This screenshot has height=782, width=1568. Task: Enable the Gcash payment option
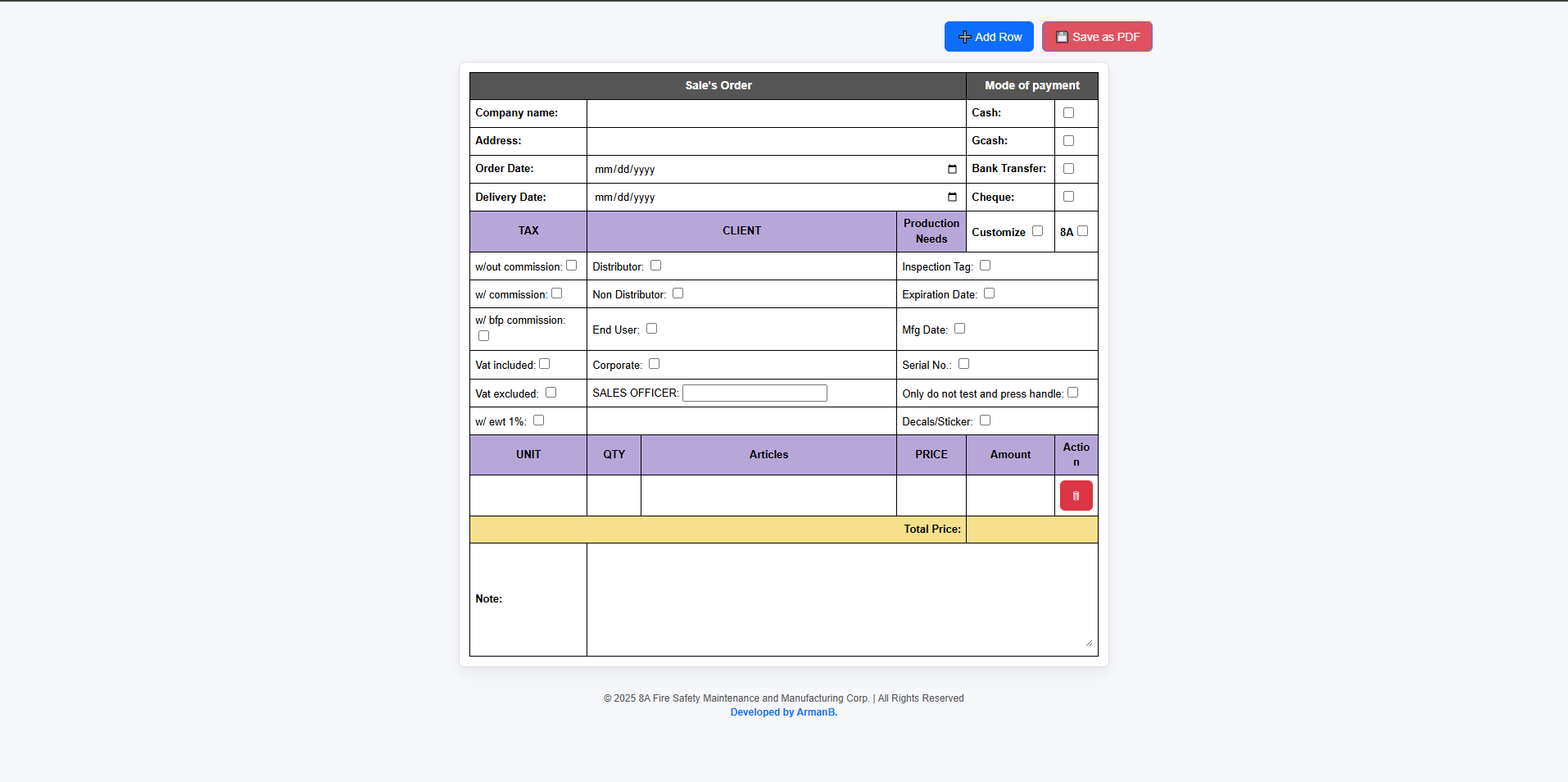1068,141
